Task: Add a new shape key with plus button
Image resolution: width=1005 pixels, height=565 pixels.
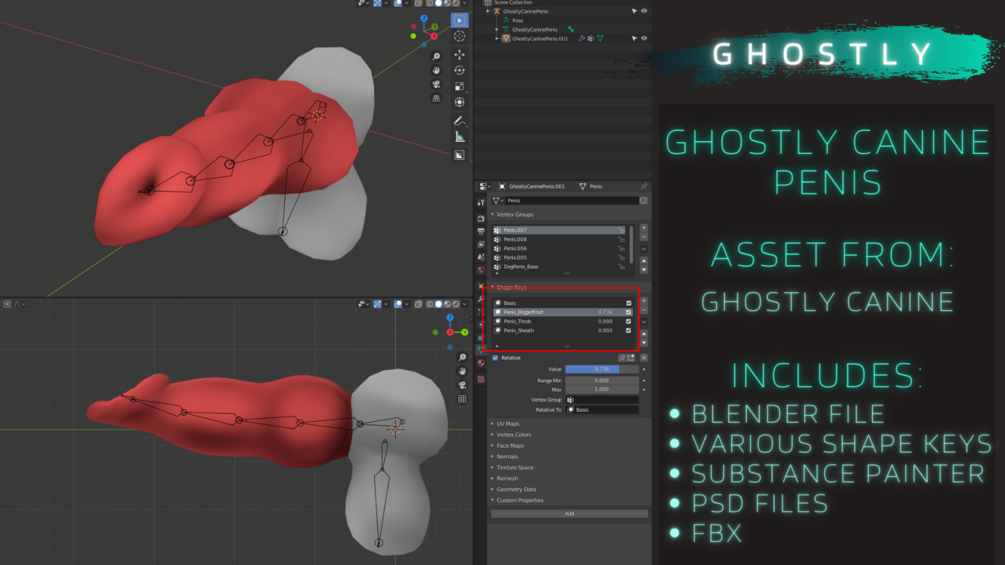Action: (x=644, y=300)
